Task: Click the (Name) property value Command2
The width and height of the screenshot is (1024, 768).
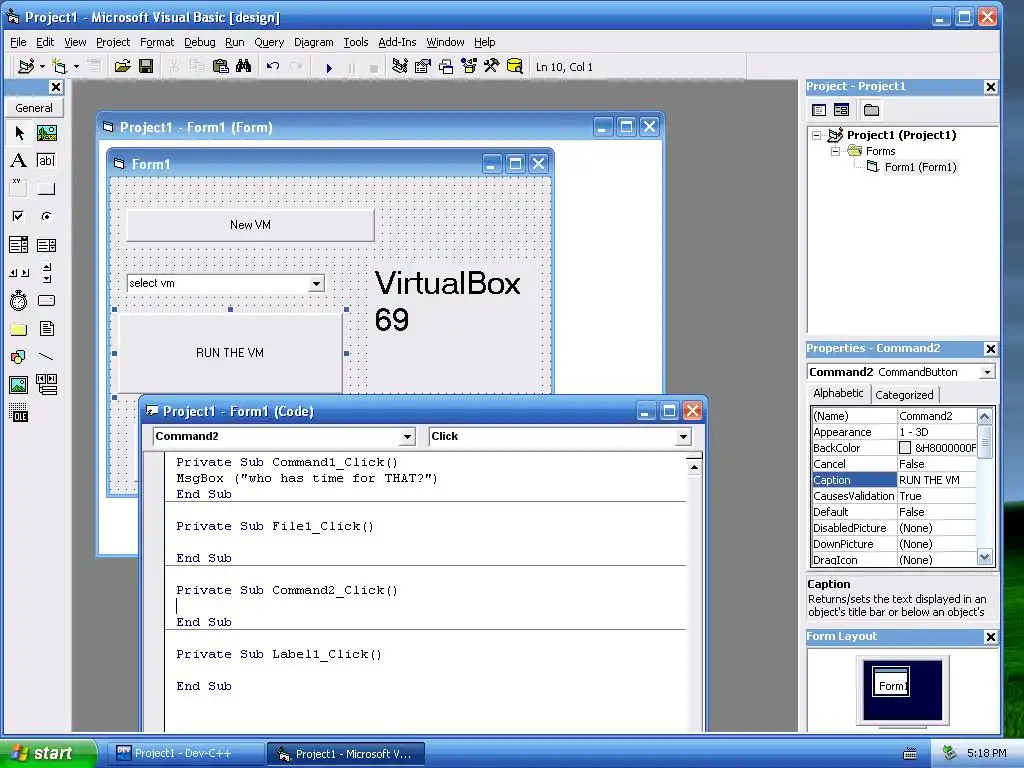Action: (936, 416)
